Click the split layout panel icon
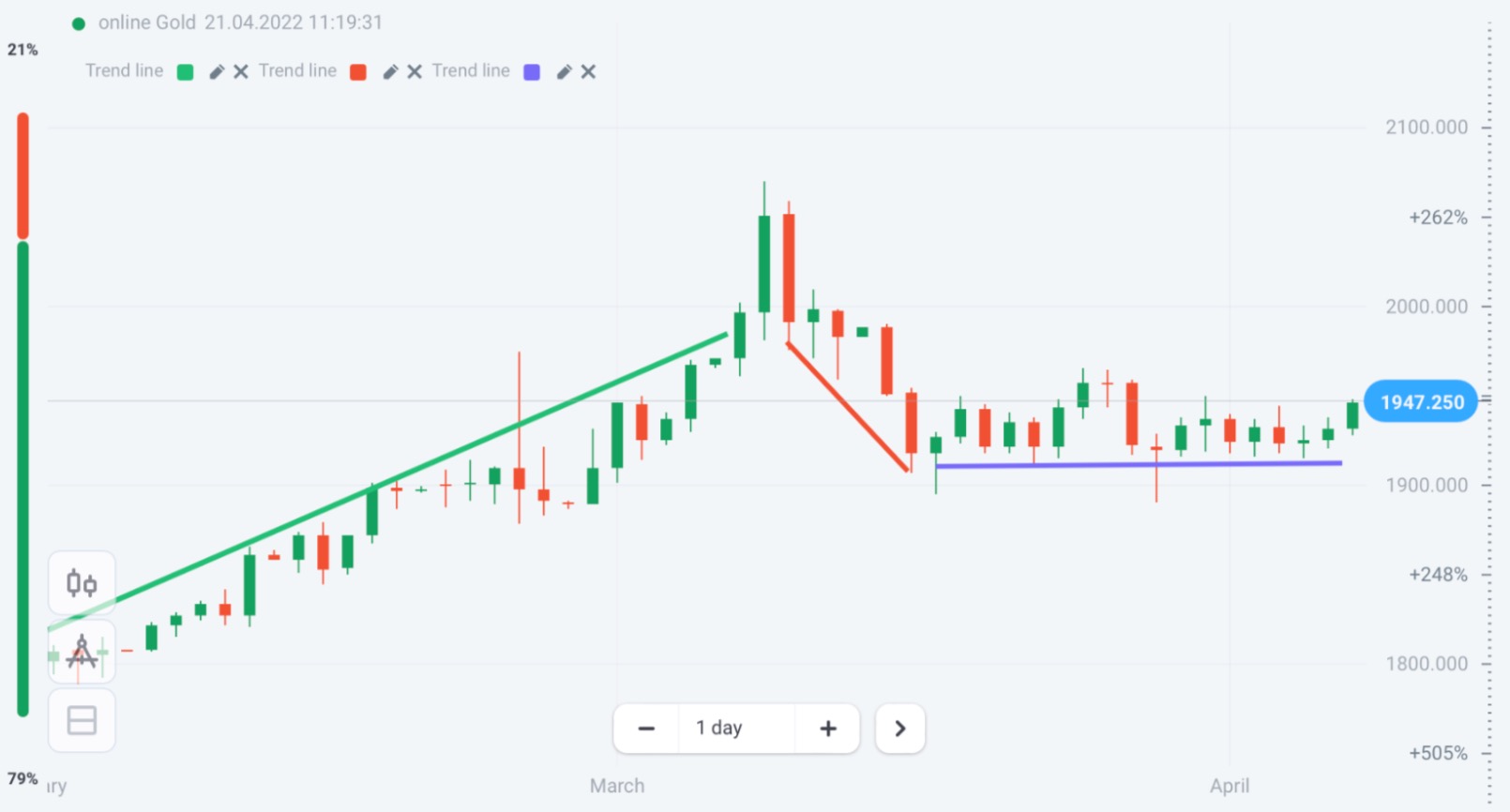 pos(82,720)
